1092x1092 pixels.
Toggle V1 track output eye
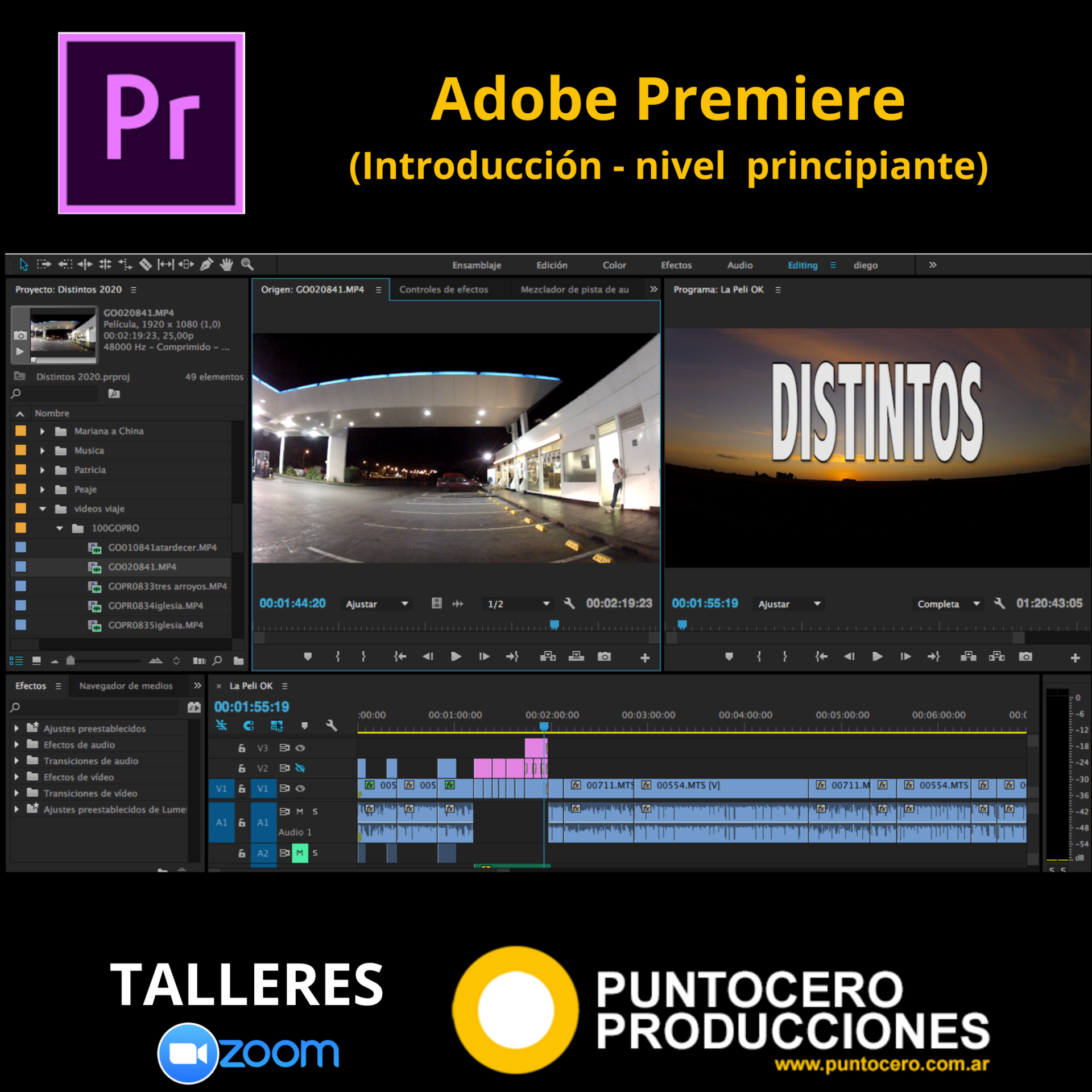coord(300,788)
